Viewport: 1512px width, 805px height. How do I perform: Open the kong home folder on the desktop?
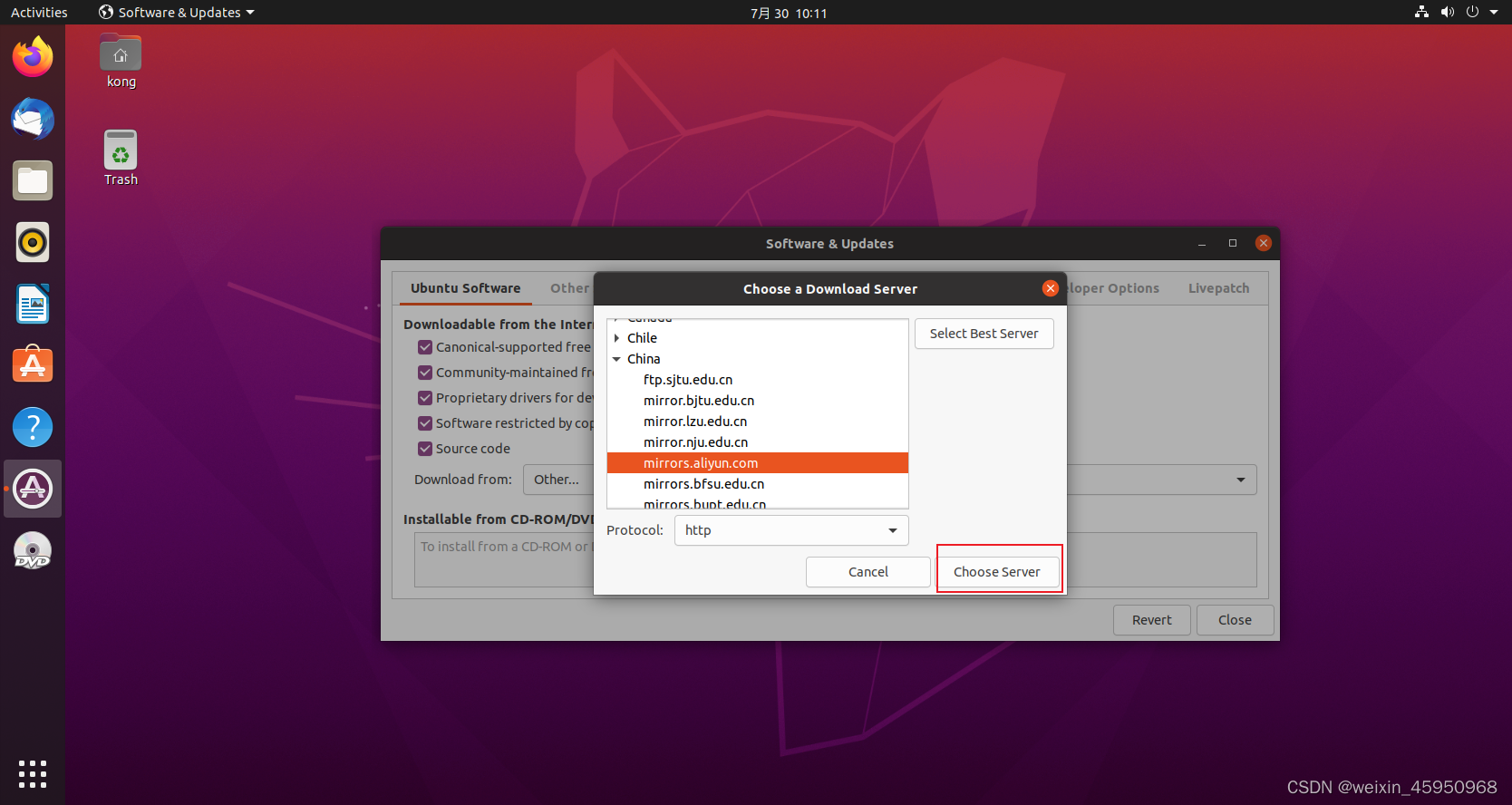pos(121,61)
